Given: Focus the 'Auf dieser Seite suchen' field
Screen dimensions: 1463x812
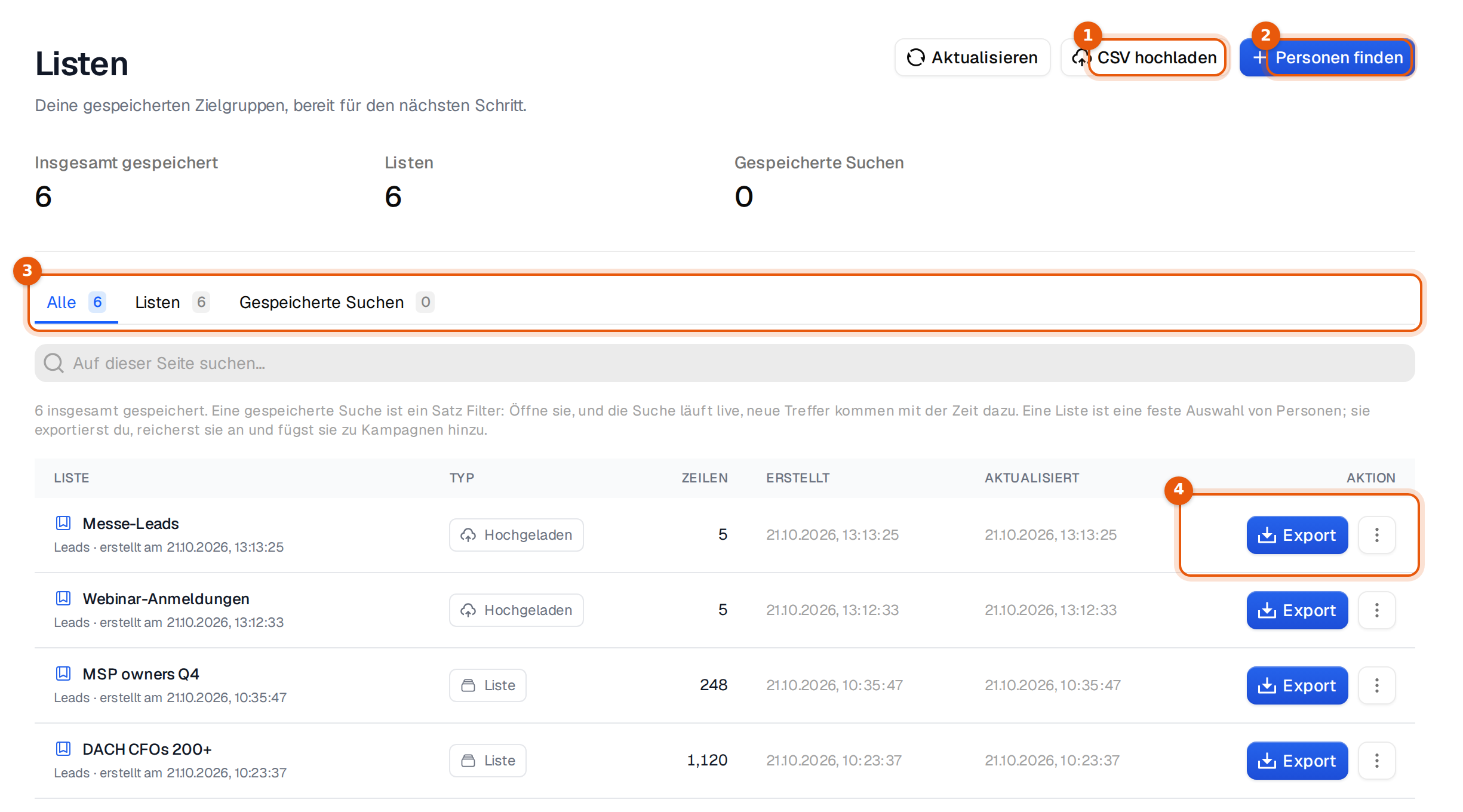Looking at the screenshot, I should [724, 363].
